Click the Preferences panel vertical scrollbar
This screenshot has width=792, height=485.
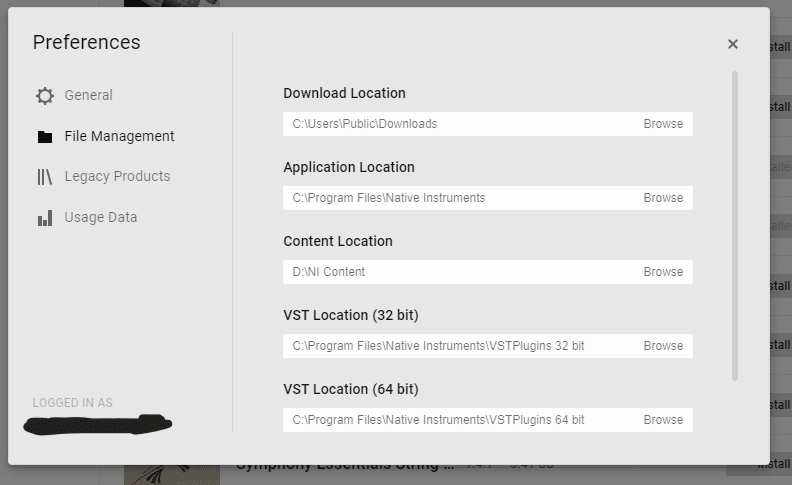tap(735, 226)
